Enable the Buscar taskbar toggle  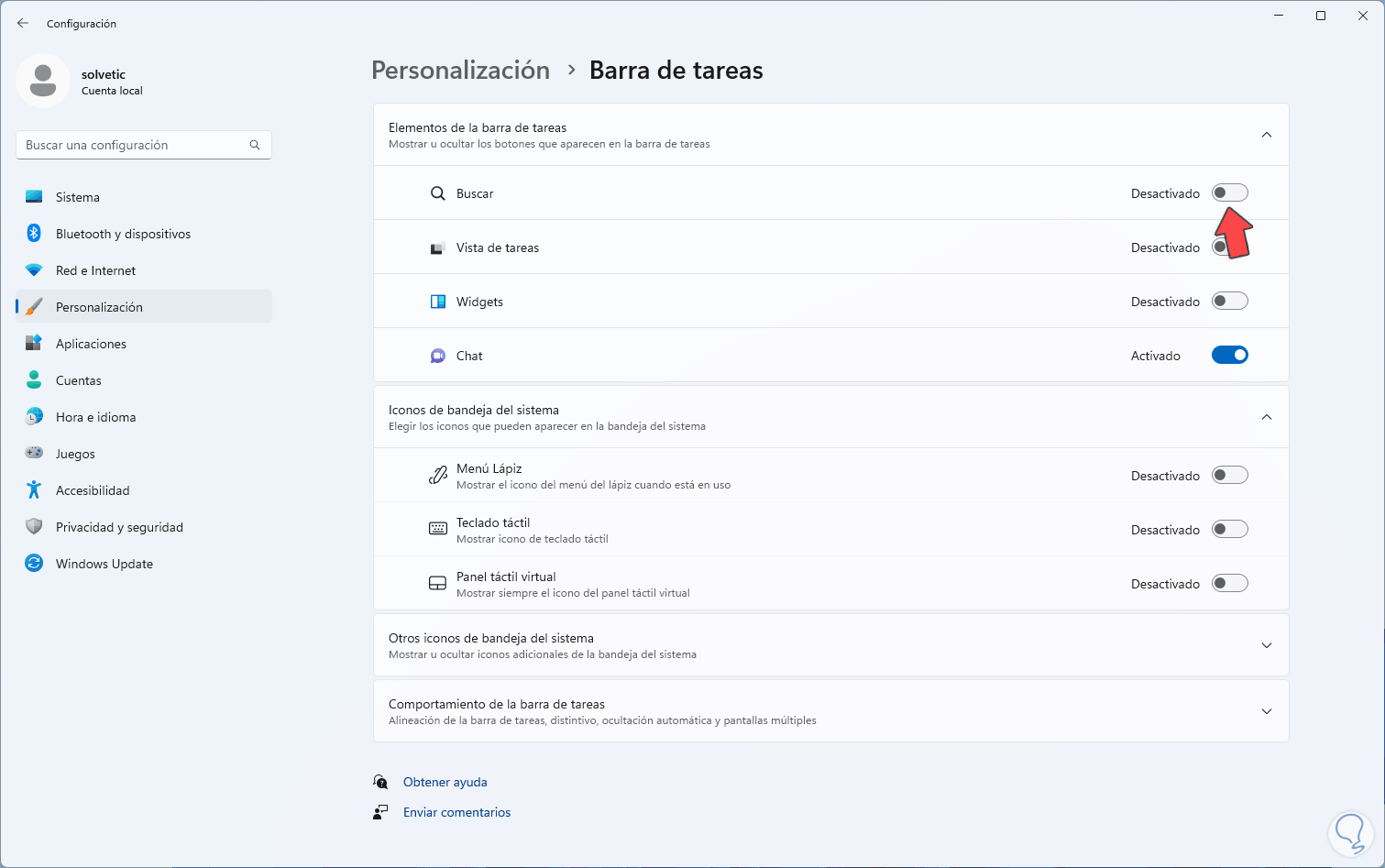point(1229,193)
